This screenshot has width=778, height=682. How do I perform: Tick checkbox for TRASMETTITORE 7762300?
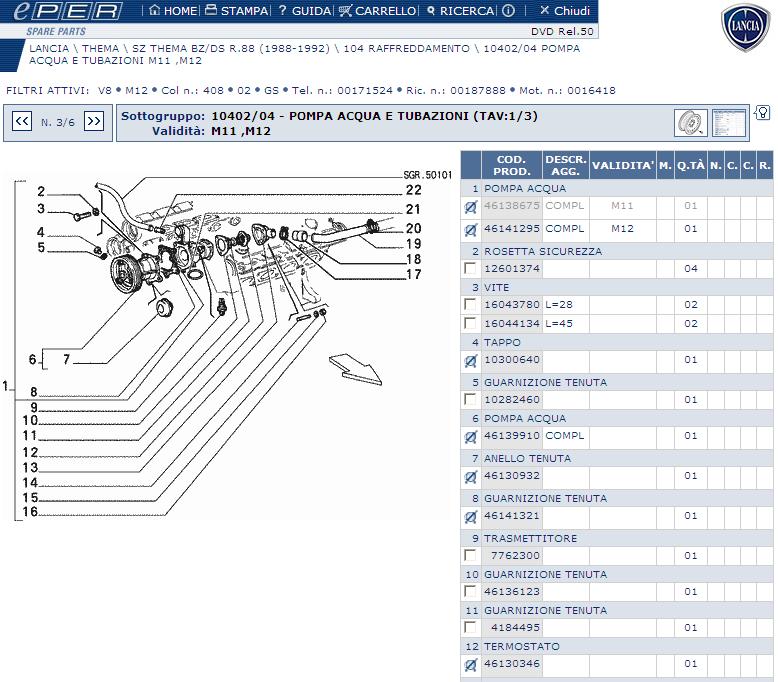coord(470,555)
